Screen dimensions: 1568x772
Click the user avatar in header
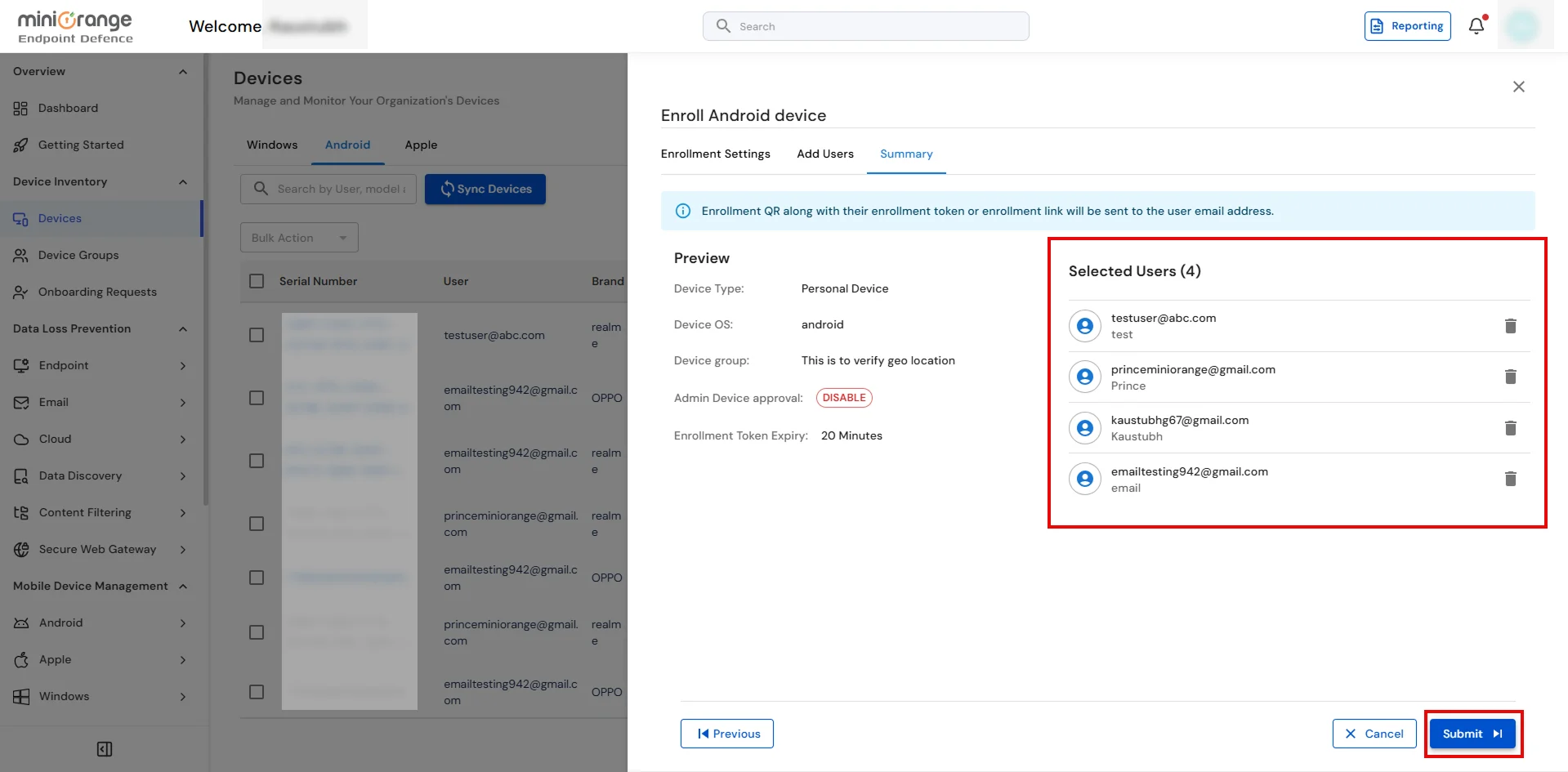(x=1523, y=26)
